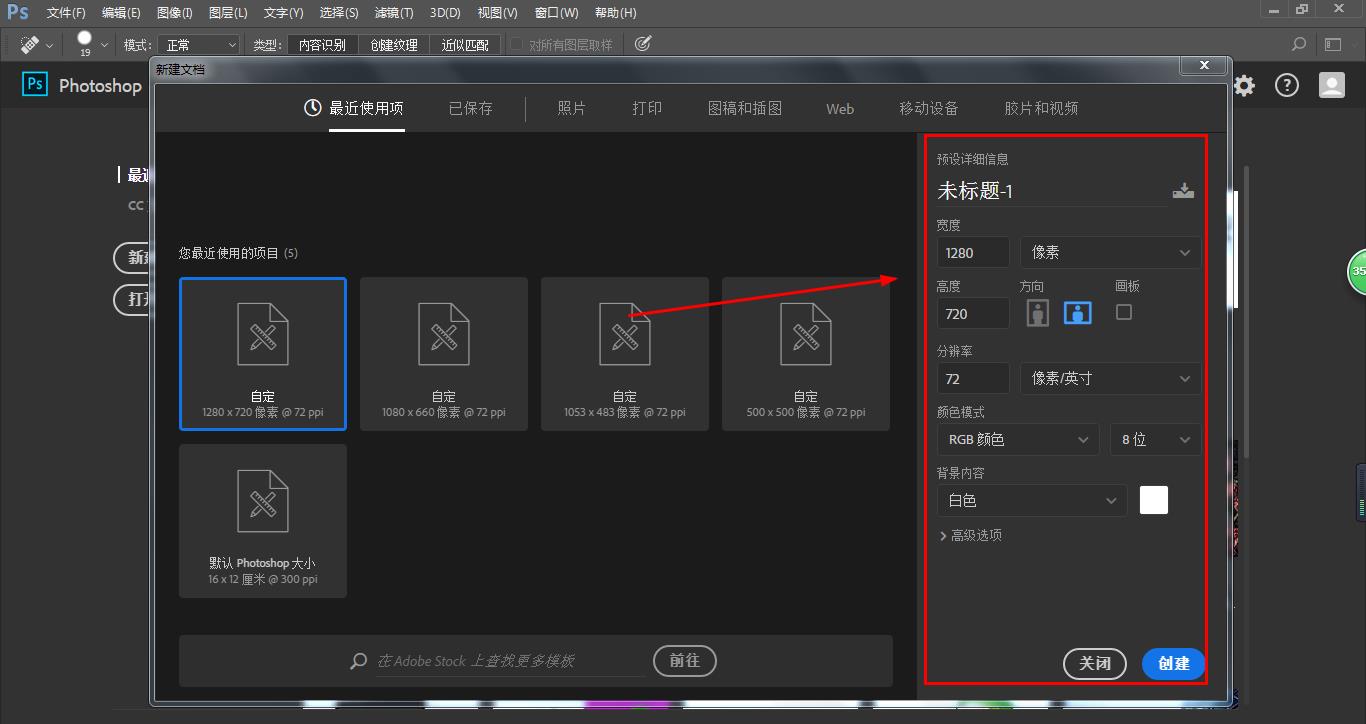Check the 画板 checkbox
Image resolution: width=1366 pixels, height=724 pixels.
1123,311
